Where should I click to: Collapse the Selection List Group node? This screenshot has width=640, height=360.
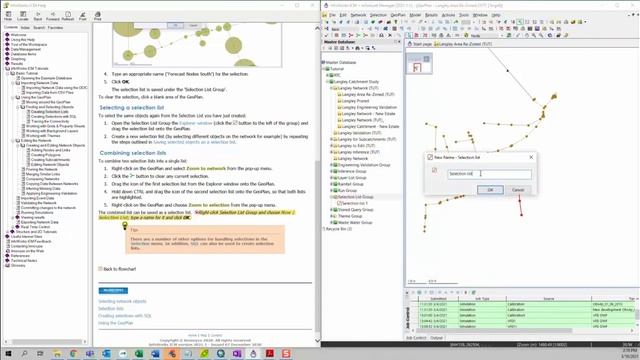[331, 197]
